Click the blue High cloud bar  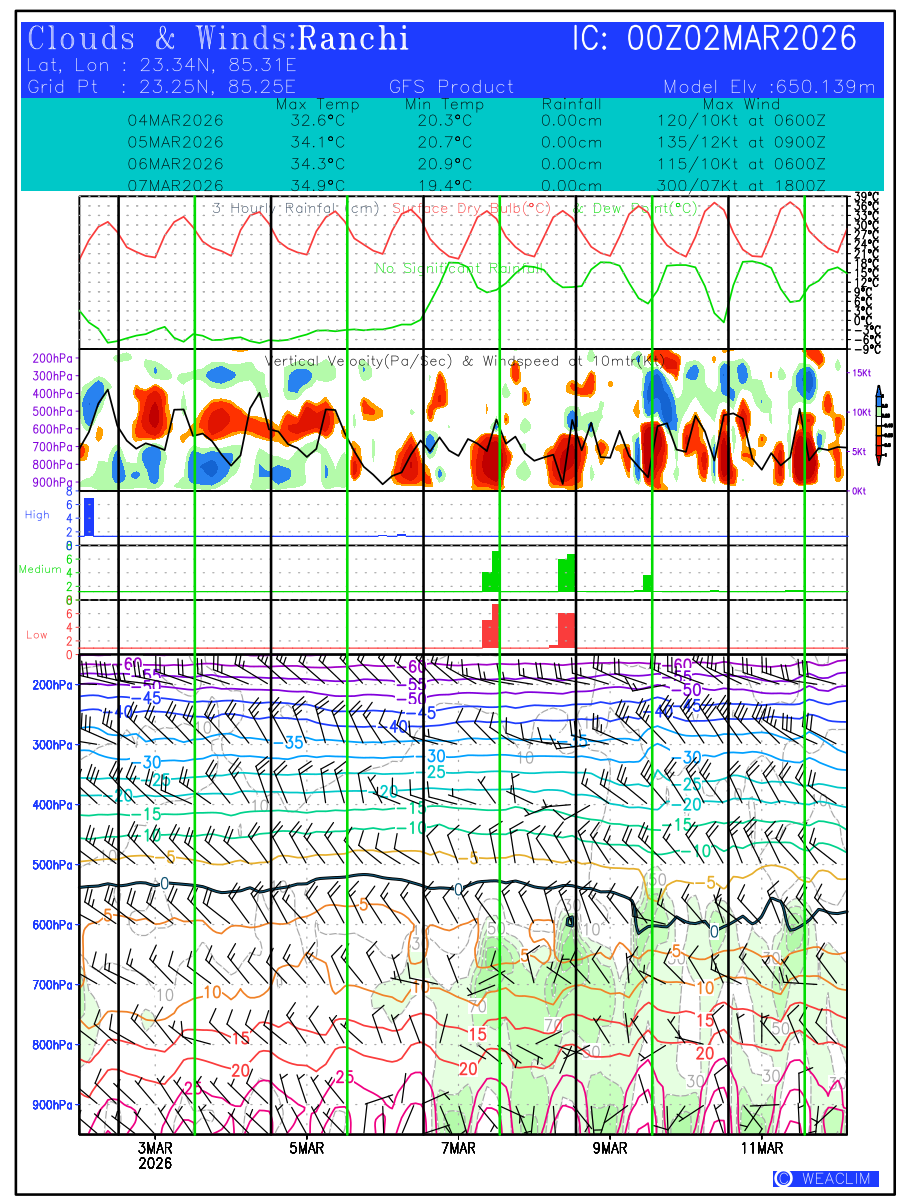88,516
